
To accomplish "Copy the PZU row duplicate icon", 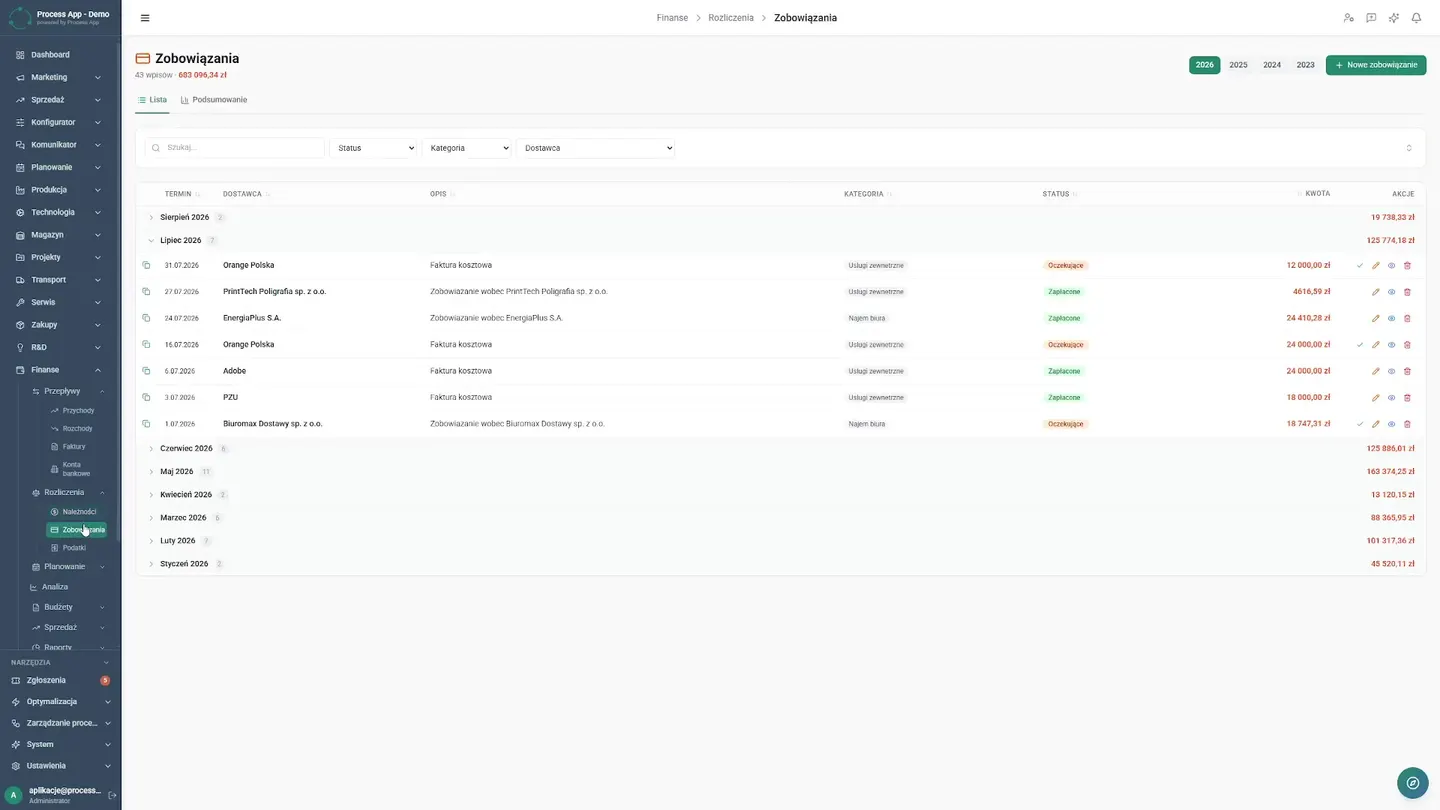I will (146, 397).
